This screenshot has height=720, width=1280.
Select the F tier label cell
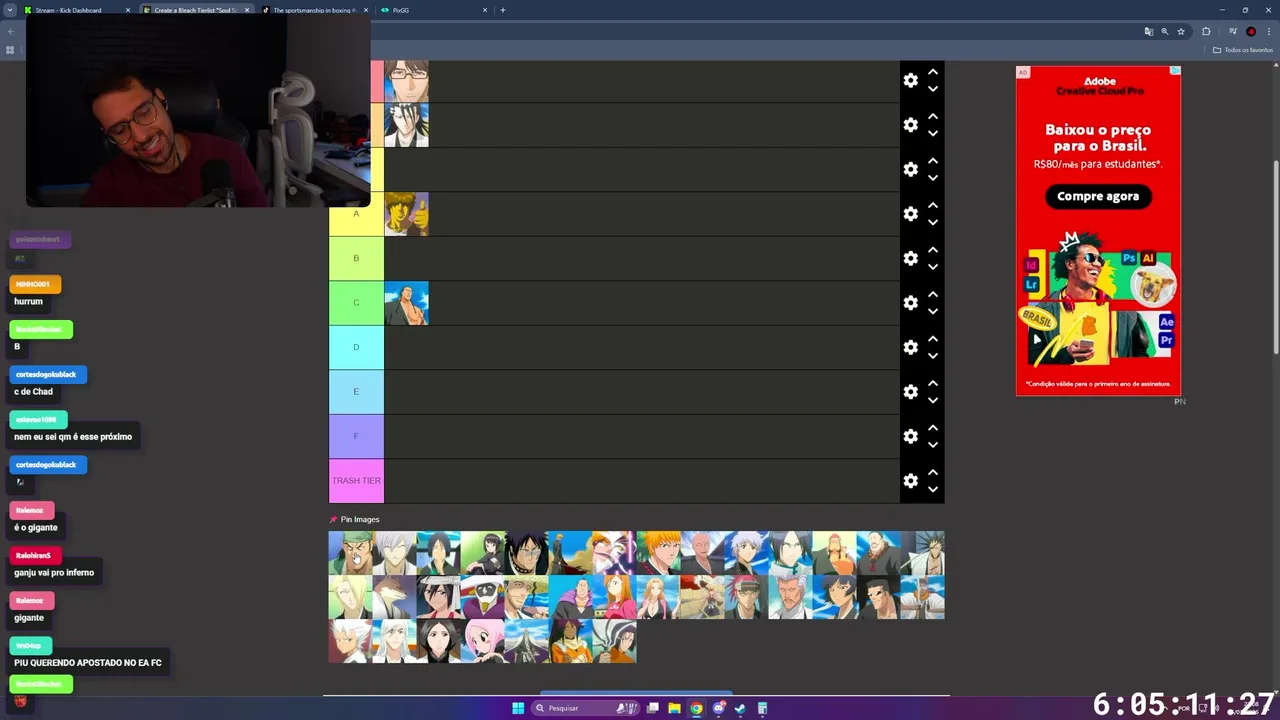tap(356, 436)
